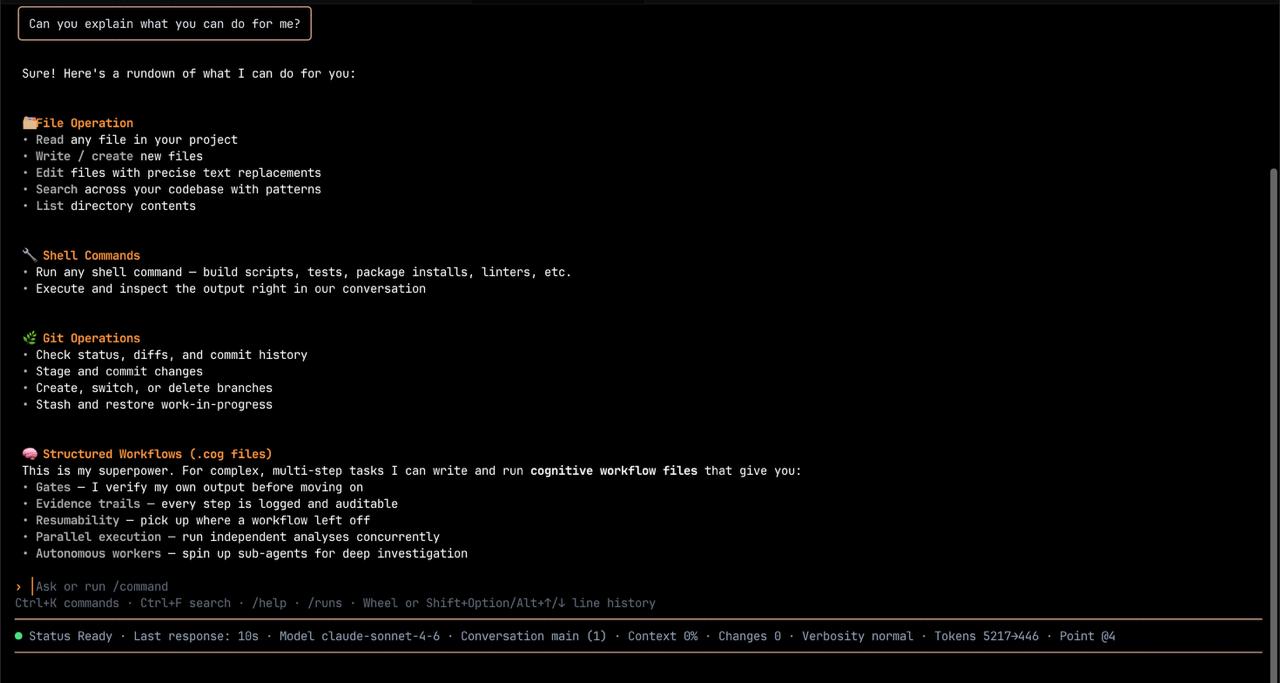Click the seedling icon beside Git Operations
The height and width of the screenshot is (683, 1280).
pyautogui.click(x=29, y=338)
